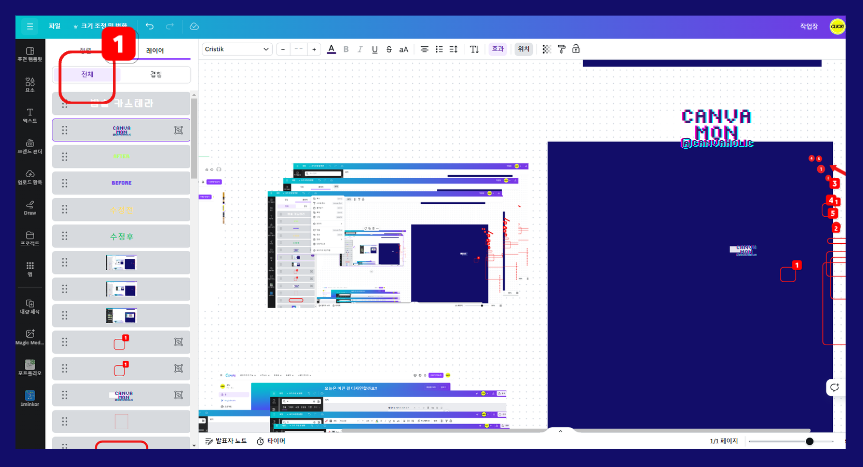Open the 요소 (Elements) sidebar panel
The width and height of the screenshot is (863, 467).
pos(30,85)
